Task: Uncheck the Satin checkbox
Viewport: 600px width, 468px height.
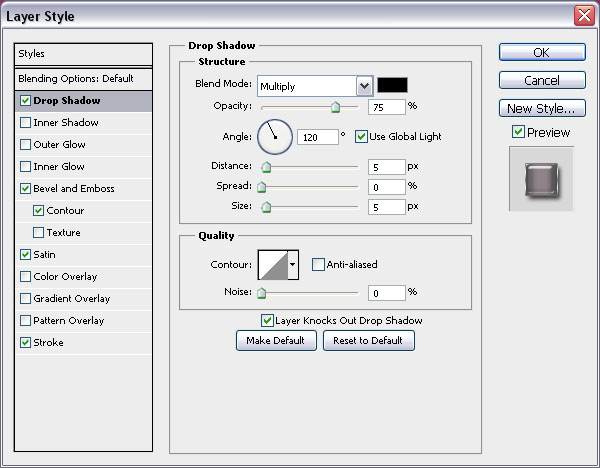Action: click(x=25, y=254)
